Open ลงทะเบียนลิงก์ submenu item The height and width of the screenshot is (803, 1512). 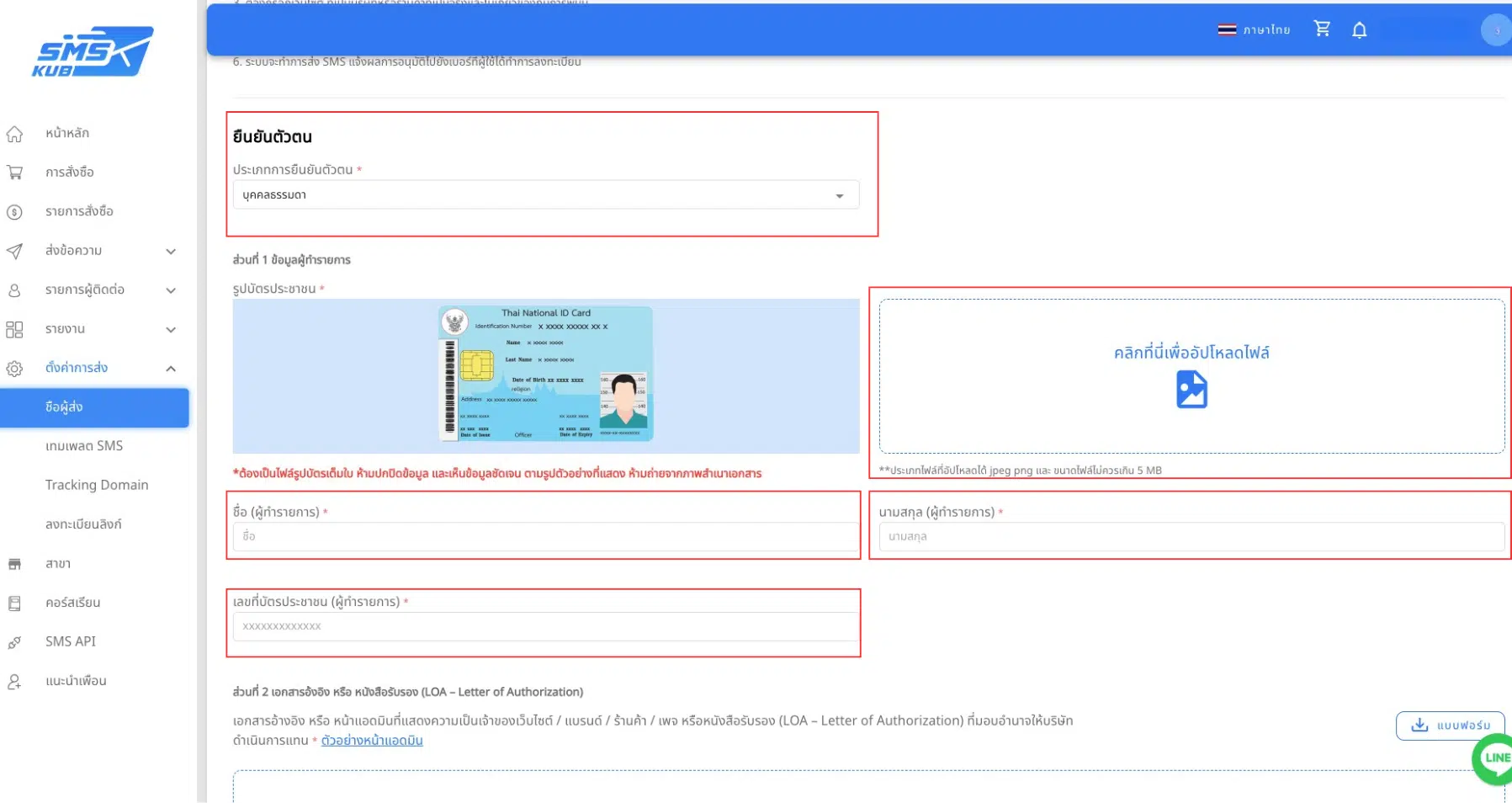coord(83,524)
